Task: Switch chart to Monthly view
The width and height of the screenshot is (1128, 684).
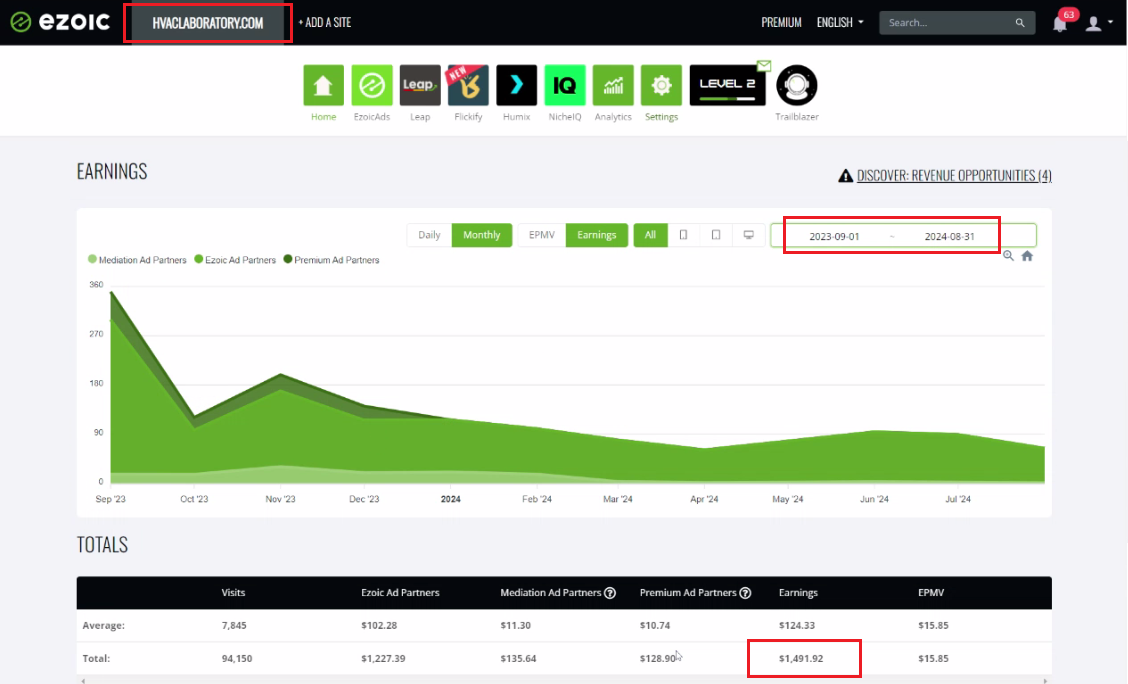Action: pos(482,235)
